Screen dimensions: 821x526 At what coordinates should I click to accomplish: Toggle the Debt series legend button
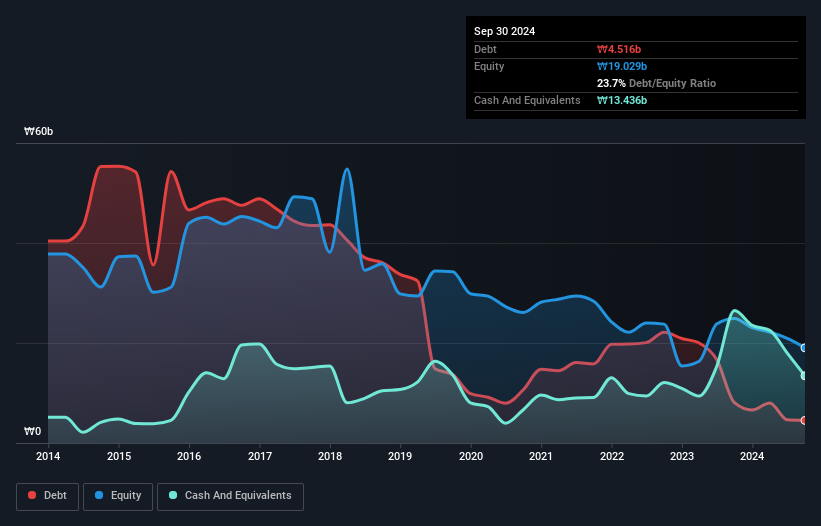point(48,496)
